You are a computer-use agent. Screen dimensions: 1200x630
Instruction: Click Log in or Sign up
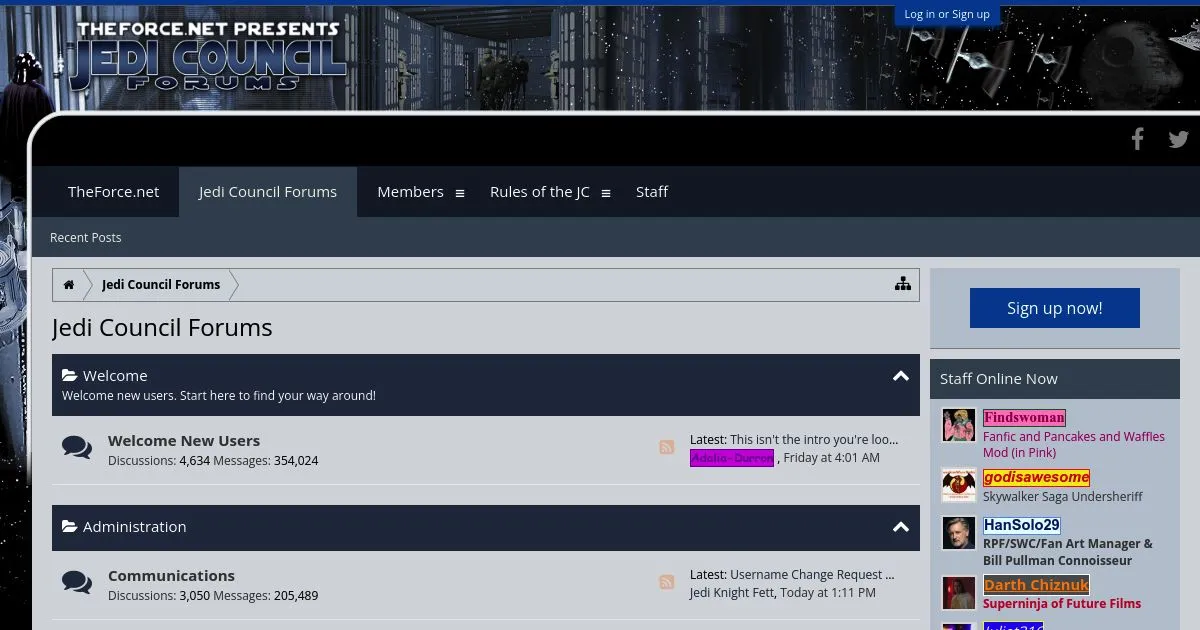pos(947,14)
